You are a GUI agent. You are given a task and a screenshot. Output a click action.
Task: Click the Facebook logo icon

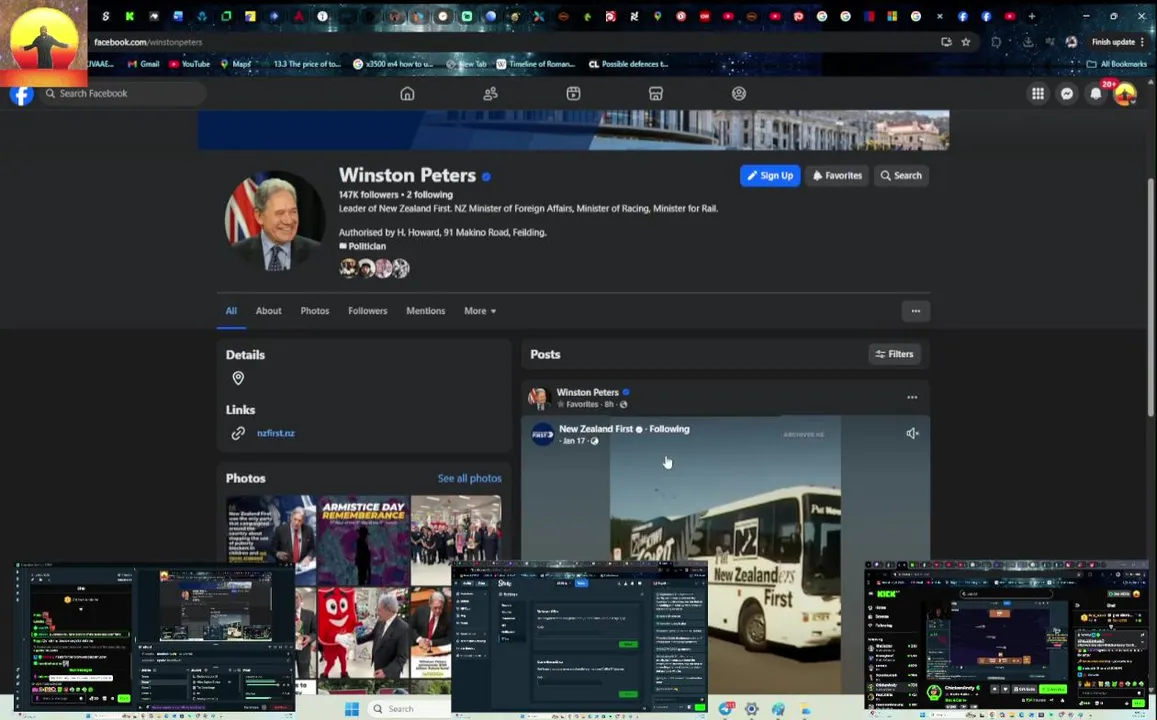coord(21,94)
